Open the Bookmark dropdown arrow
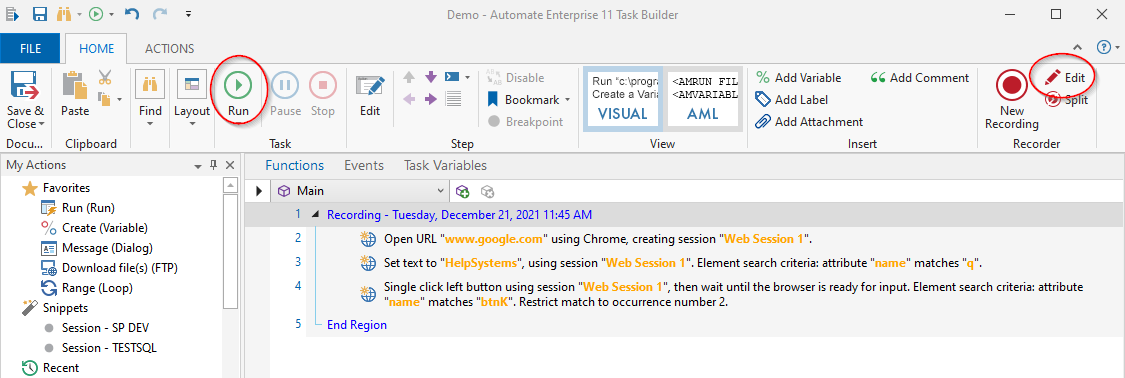The image size is (1125, 378). tap(568, 100)
